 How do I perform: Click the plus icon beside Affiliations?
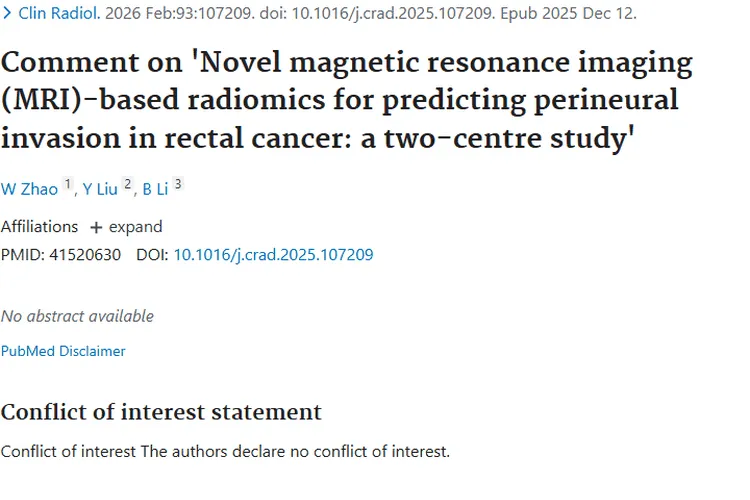tap(96, 227)
